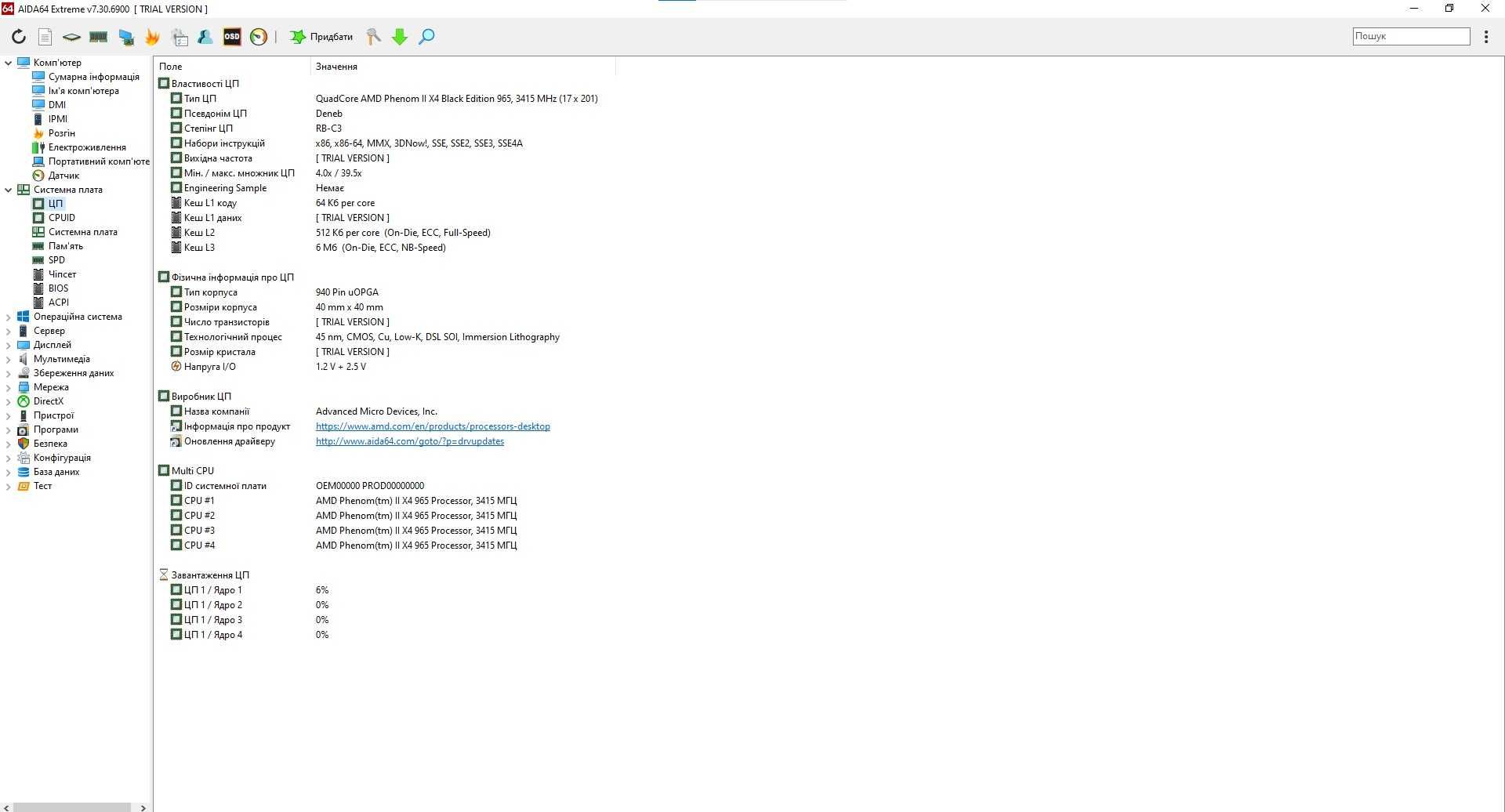Click Властивості ЦП group header

click(205, 84)
